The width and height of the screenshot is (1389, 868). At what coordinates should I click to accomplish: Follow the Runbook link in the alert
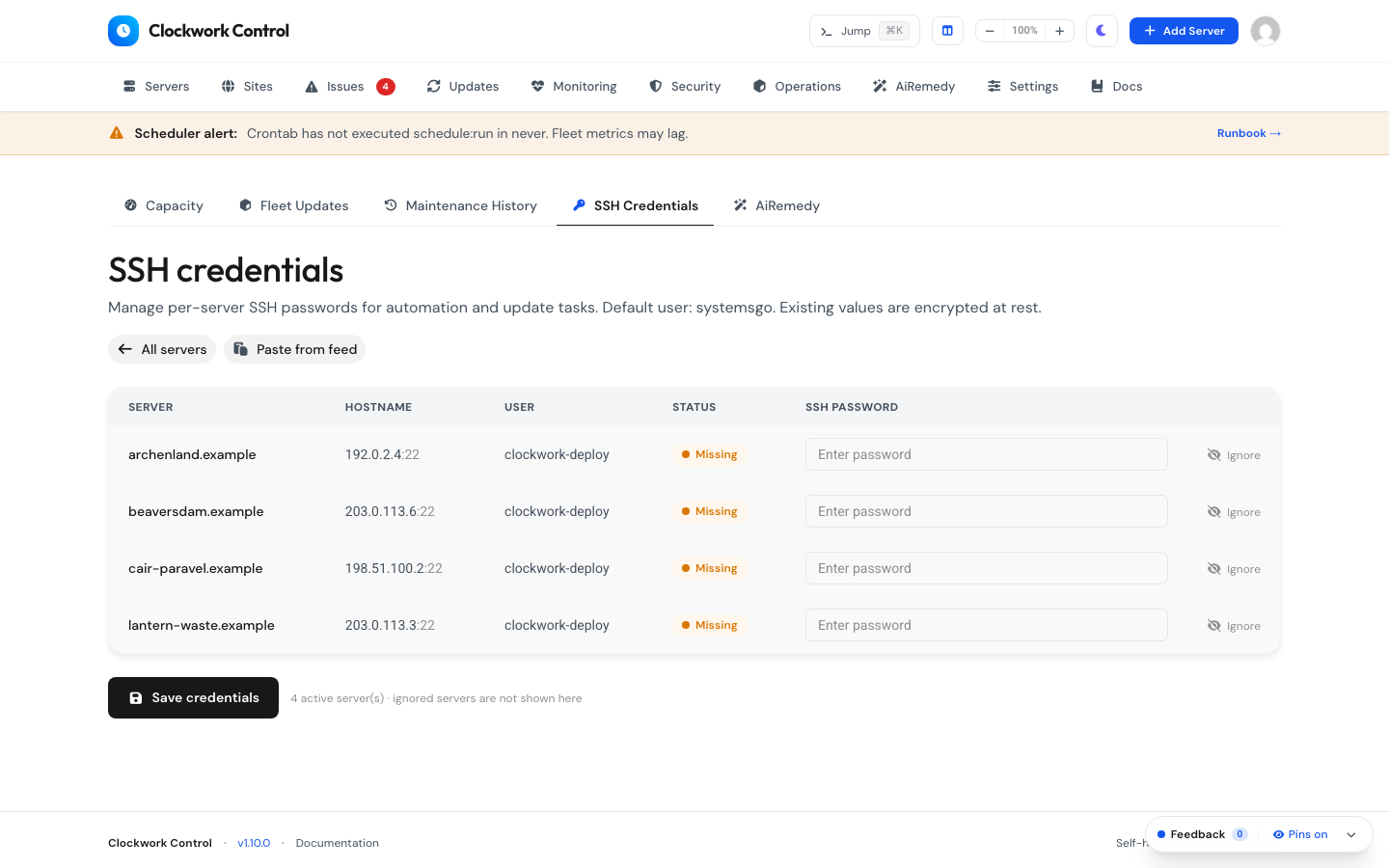pyautogui.click(x=1249, y=133)
